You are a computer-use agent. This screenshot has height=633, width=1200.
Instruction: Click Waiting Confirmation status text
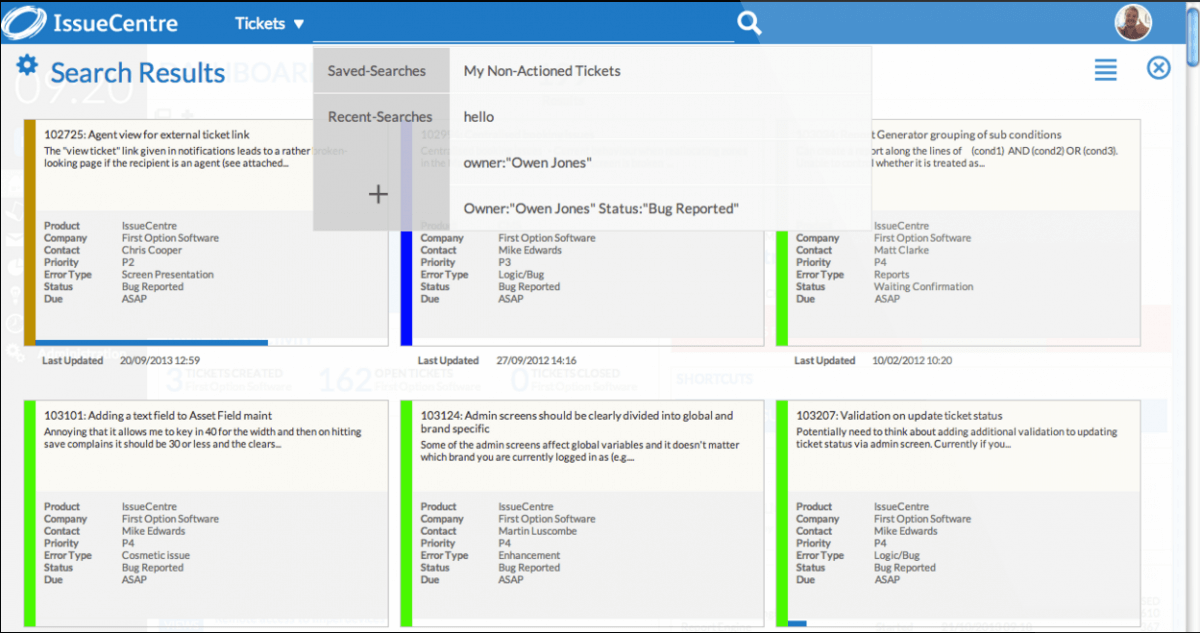click(x=923, y=286)
